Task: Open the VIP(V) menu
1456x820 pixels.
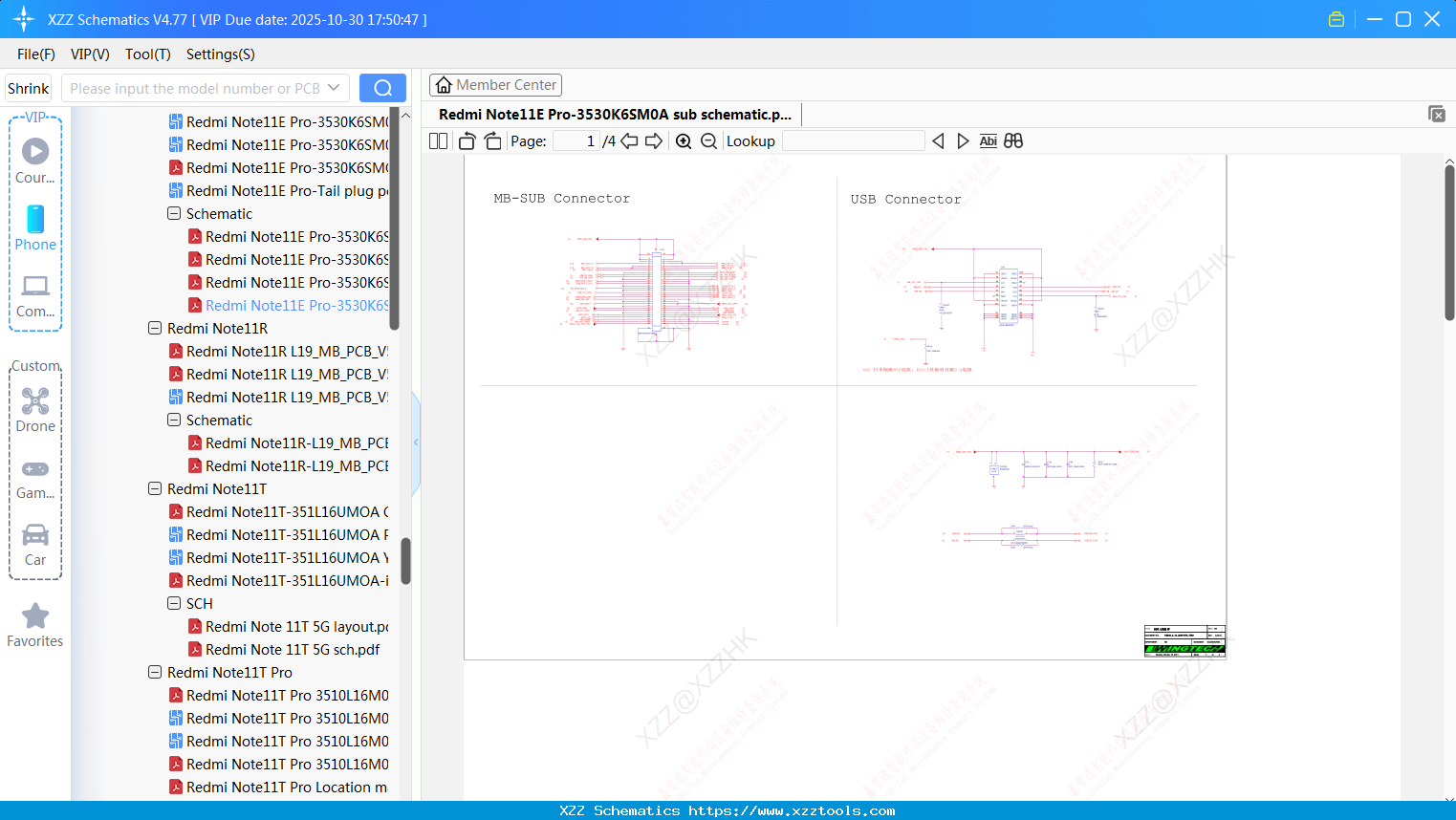Action: [89, 54]
